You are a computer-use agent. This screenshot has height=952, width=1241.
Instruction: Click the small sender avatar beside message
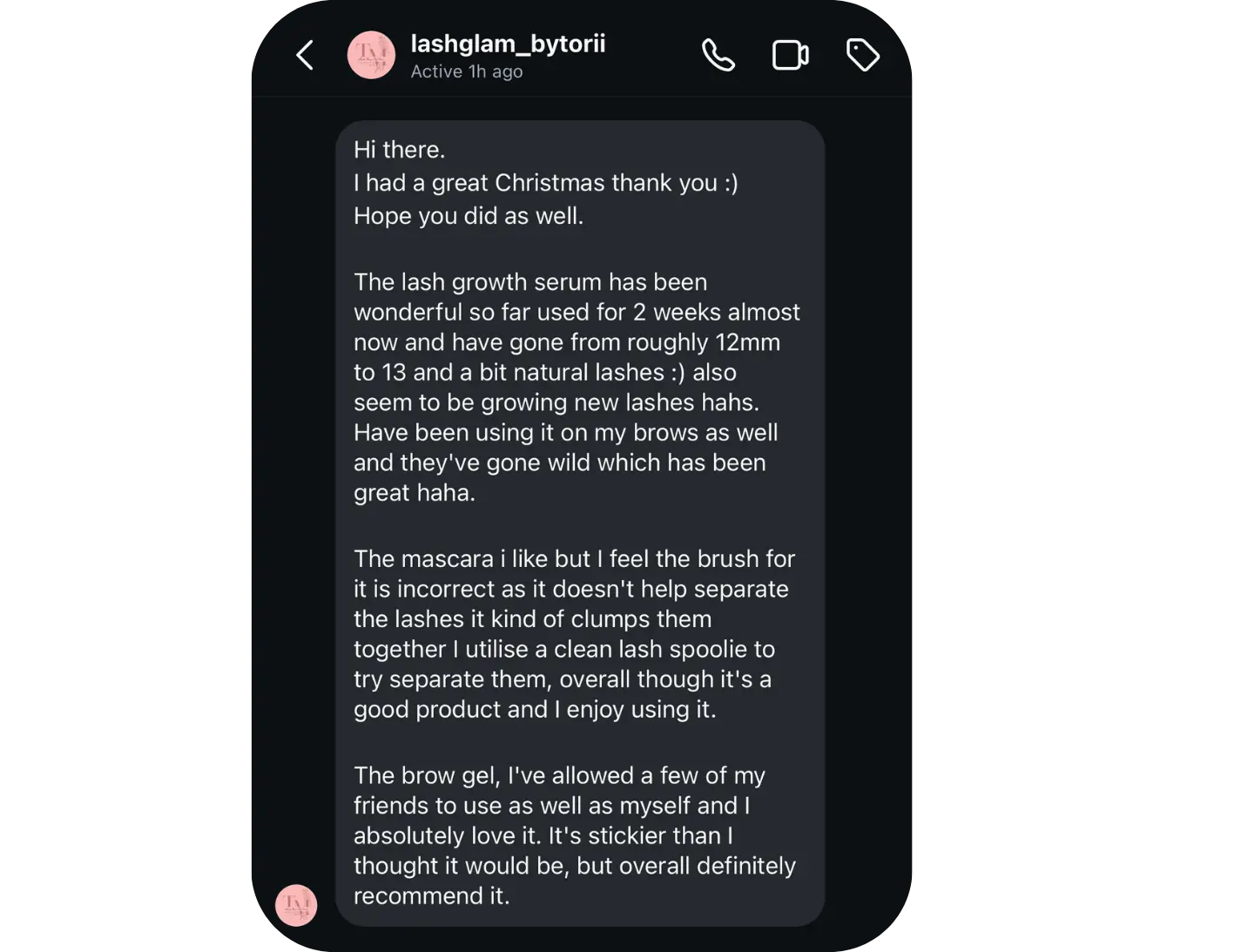(296, 905)
